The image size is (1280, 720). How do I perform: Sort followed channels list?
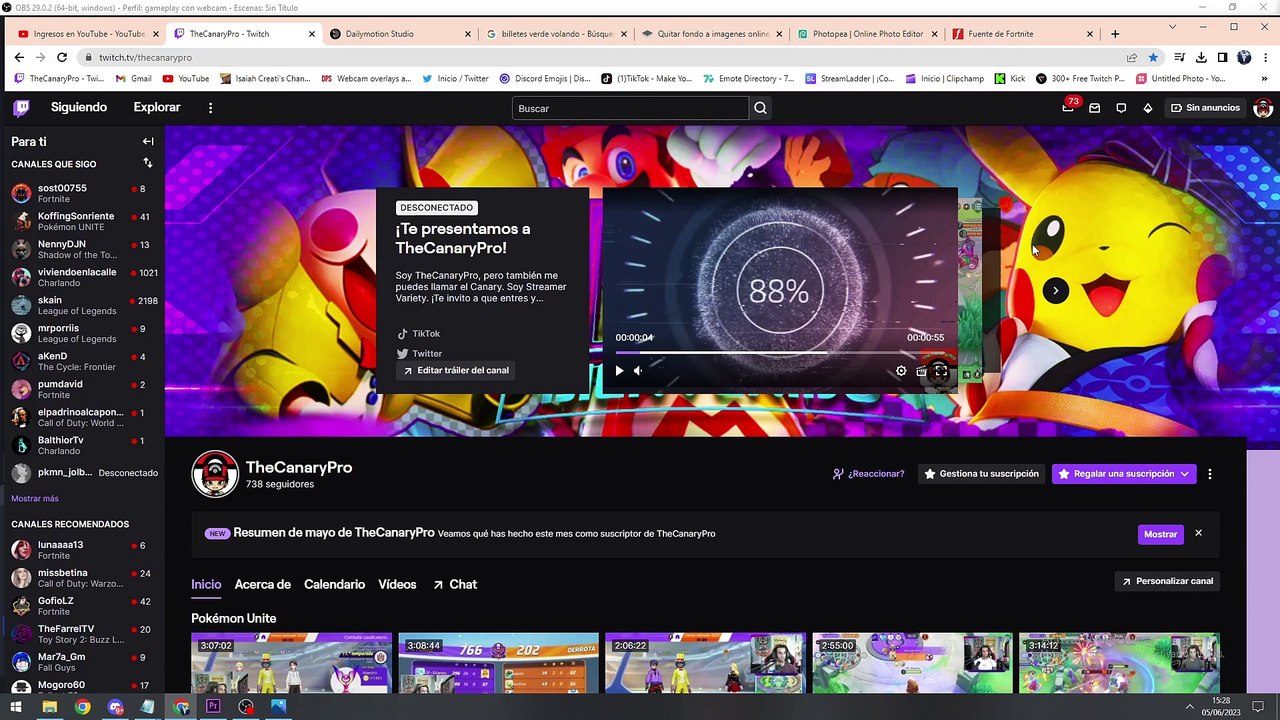pos(148,163)
